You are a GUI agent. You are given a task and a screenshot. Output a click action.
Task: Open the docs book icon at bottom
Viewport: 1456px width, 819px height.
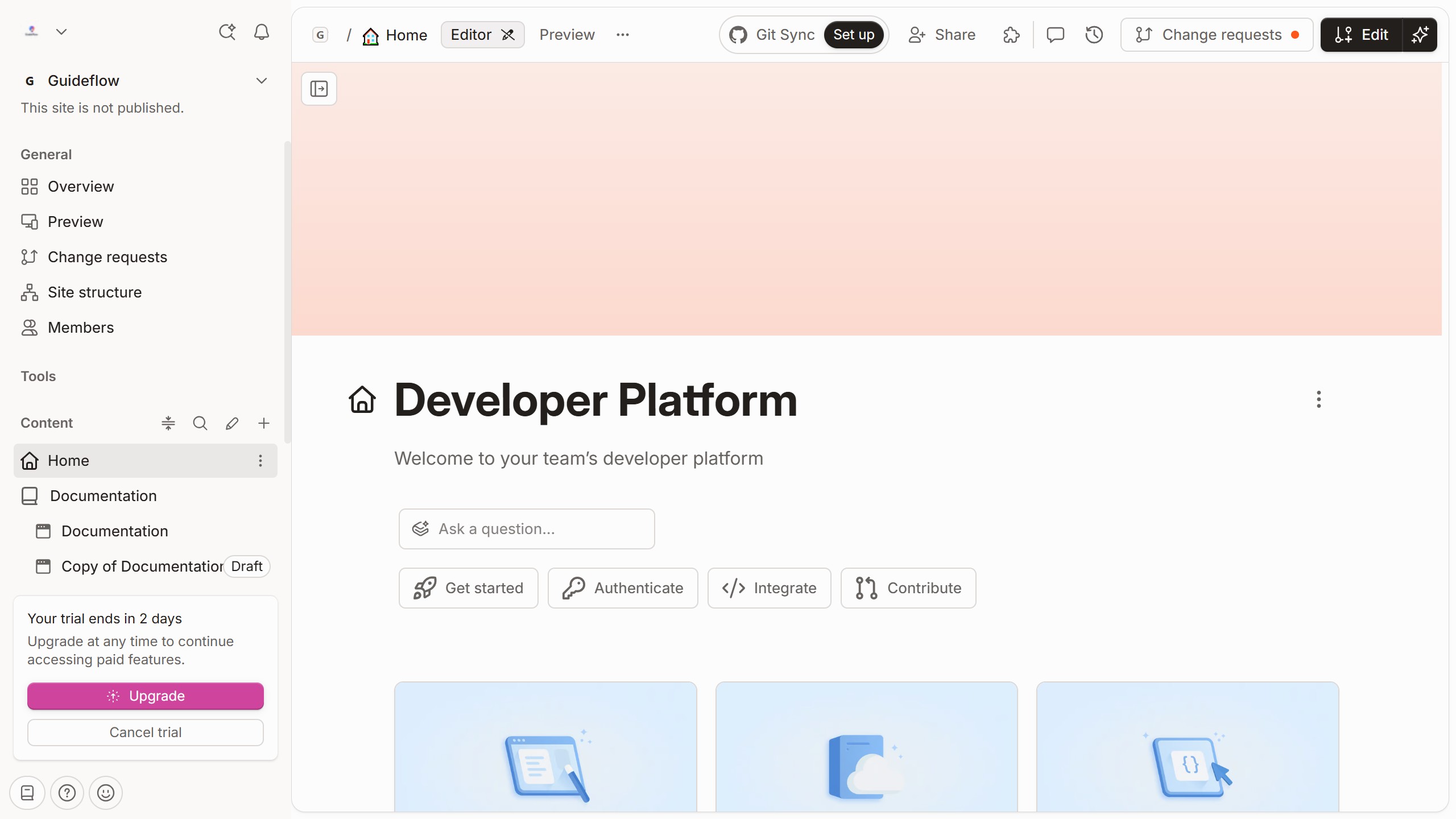pos(27,793)
